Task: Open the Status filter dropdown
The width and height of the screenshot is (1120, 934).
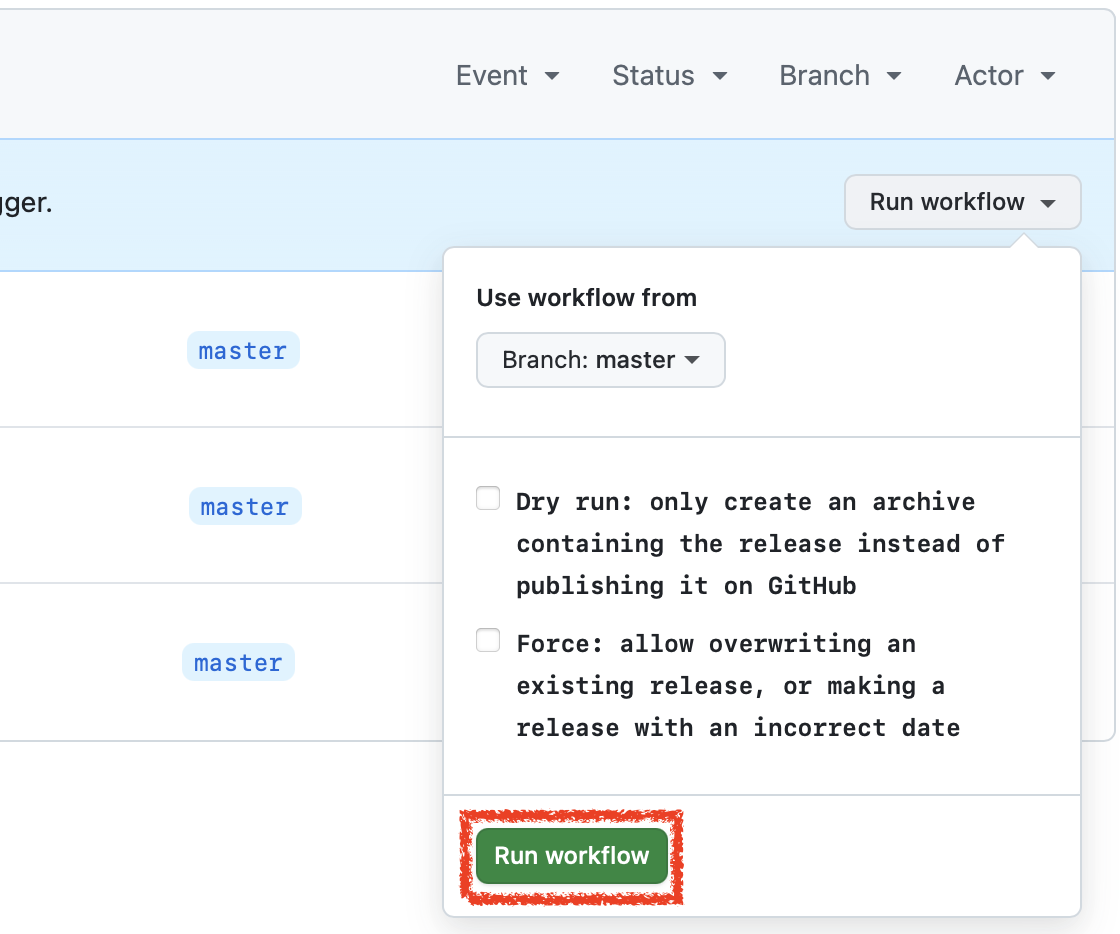Action: pos(670,76)
